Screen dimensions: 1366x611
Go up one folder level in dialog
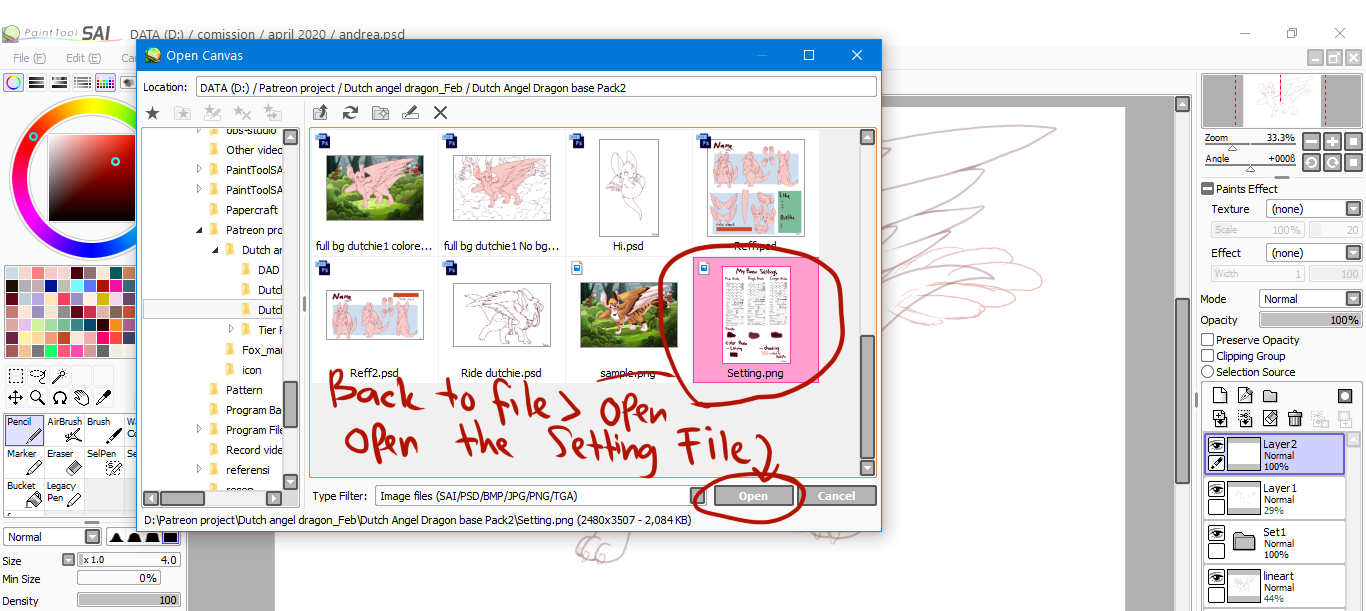(x=320, y=113)
